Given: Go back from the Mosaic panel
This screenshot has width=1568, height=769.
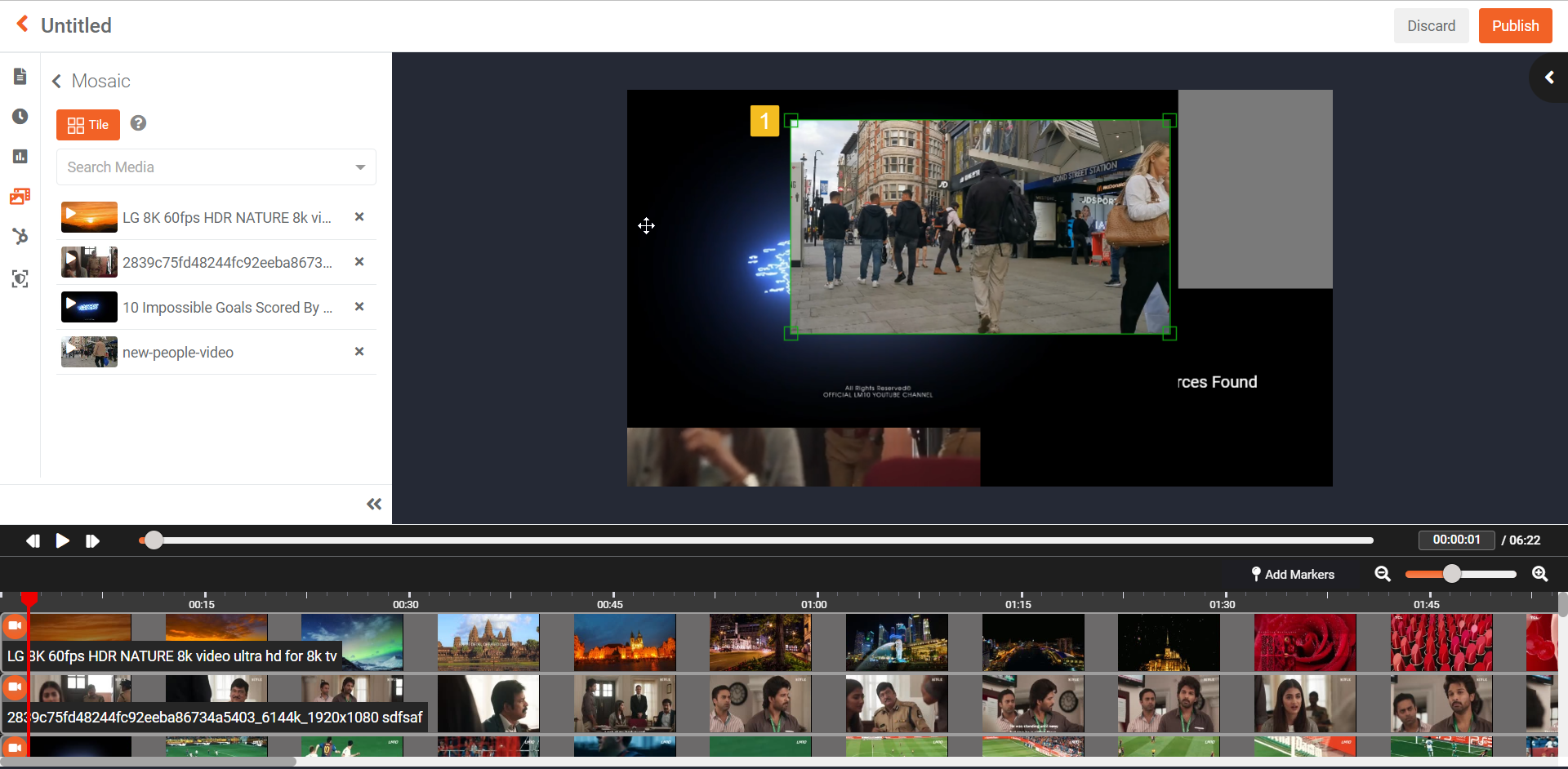Looking at the screenshot, I should (56, 82).
